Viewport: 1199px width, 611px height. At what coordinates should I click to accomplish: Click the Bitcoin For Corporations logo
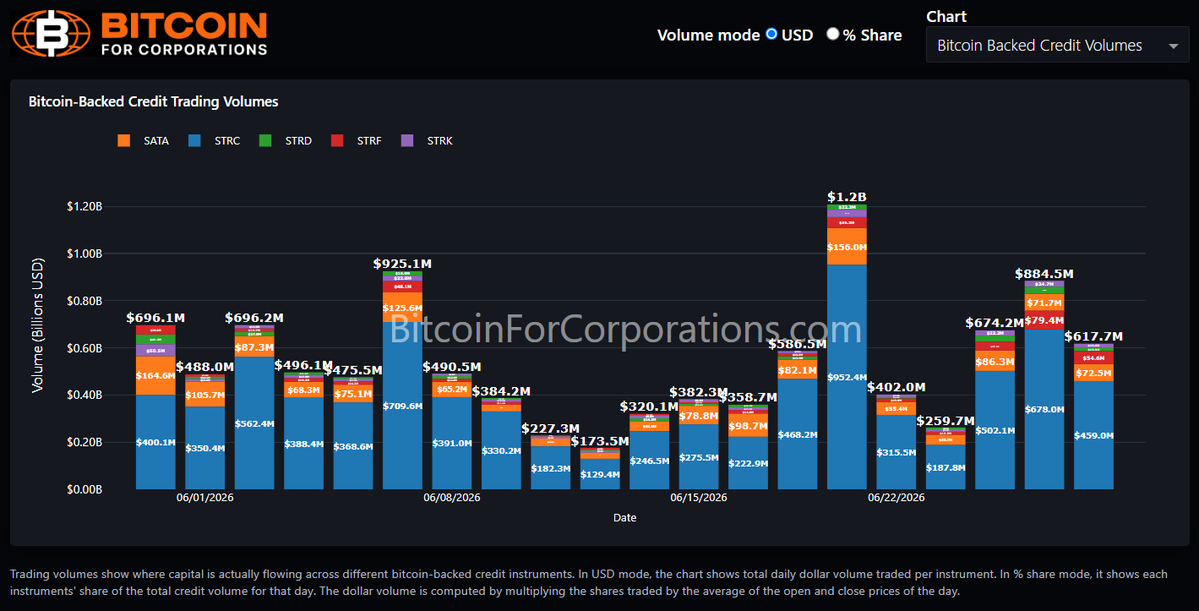click(x=139, y=32)
